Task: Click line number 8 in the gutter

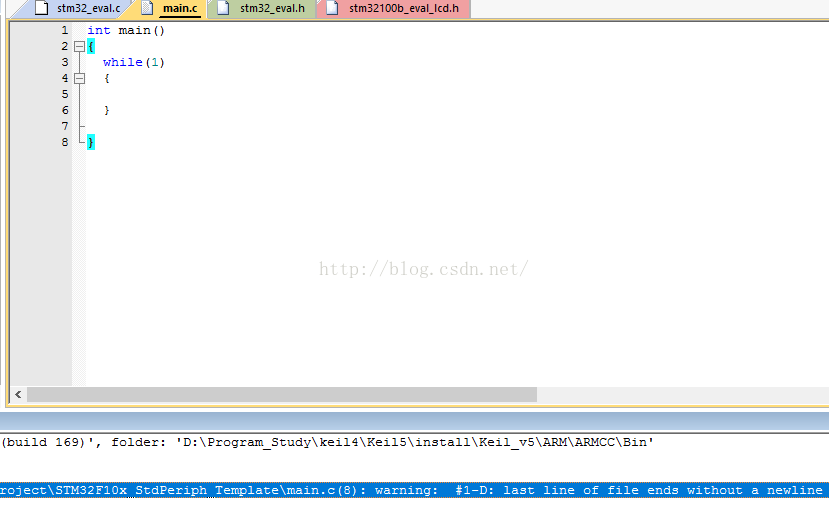Action: [x=65, y=142]
